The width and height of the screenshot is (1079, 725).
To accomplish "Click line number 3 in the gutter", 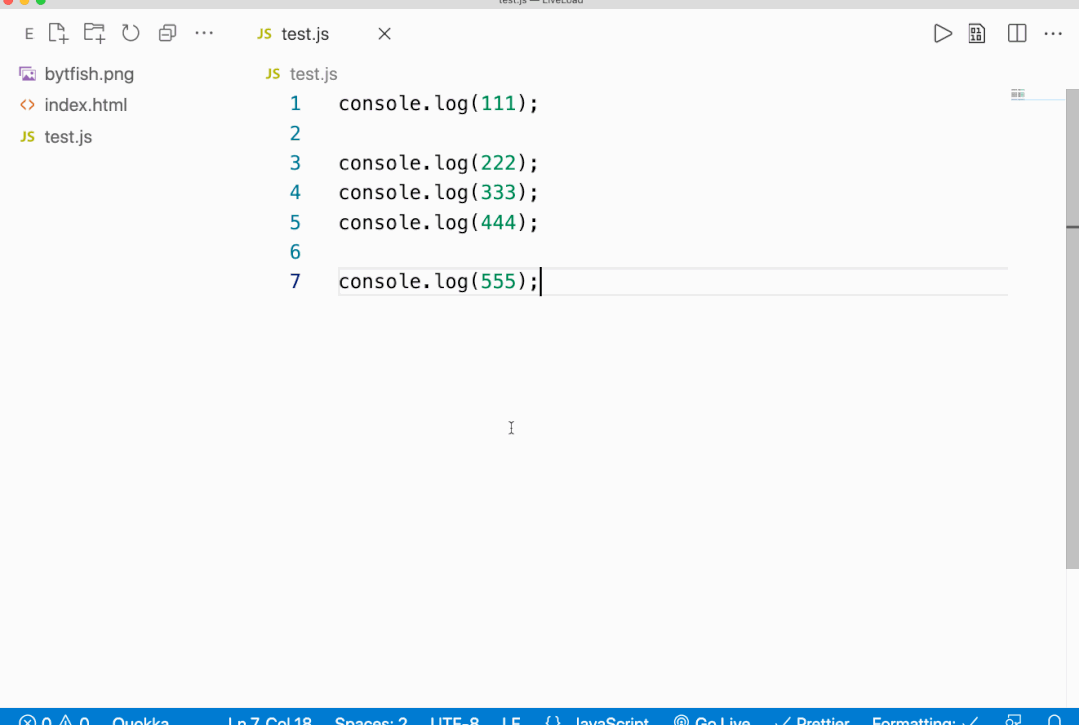I will point(295,162).
